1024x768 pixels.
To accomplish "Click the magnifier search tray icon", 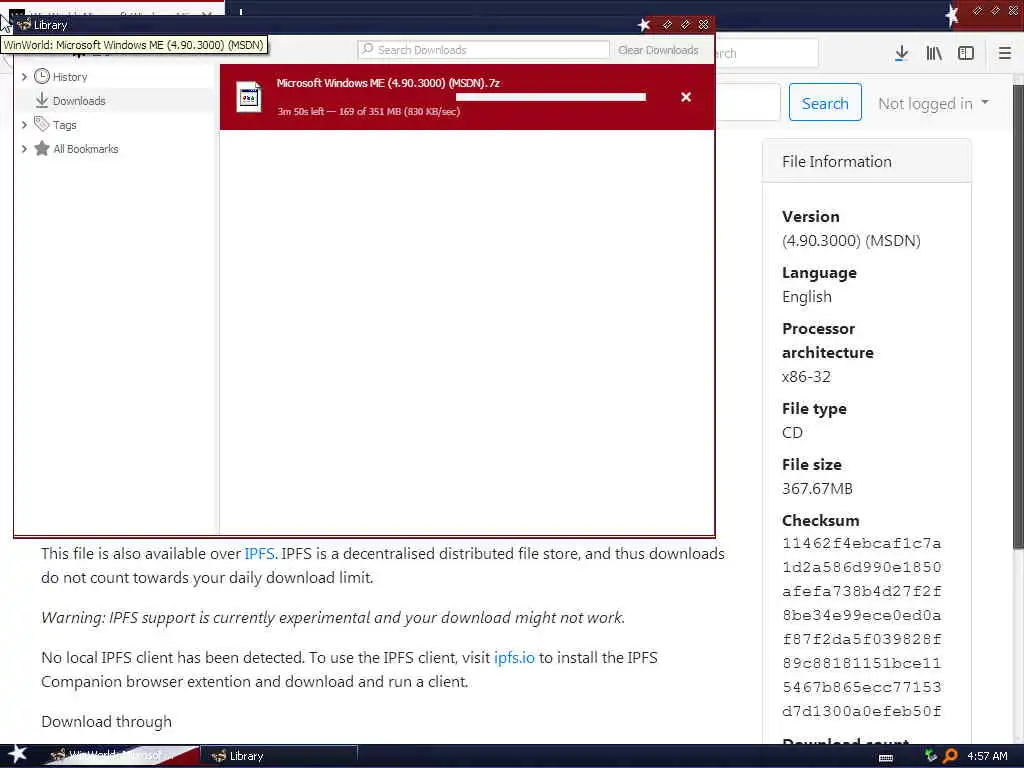I will click(950, 756).
